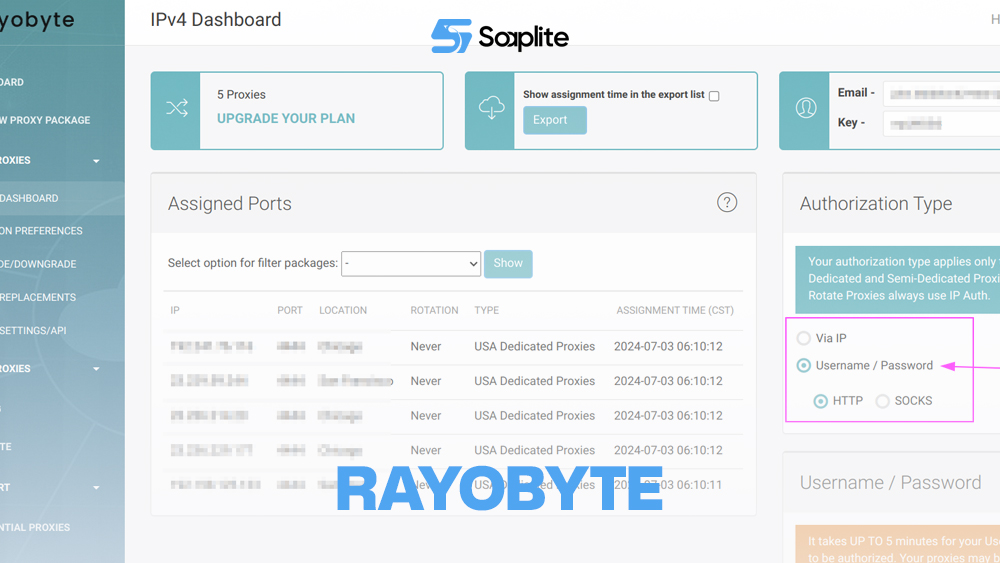Click the TYPE column header

[487, 311]
